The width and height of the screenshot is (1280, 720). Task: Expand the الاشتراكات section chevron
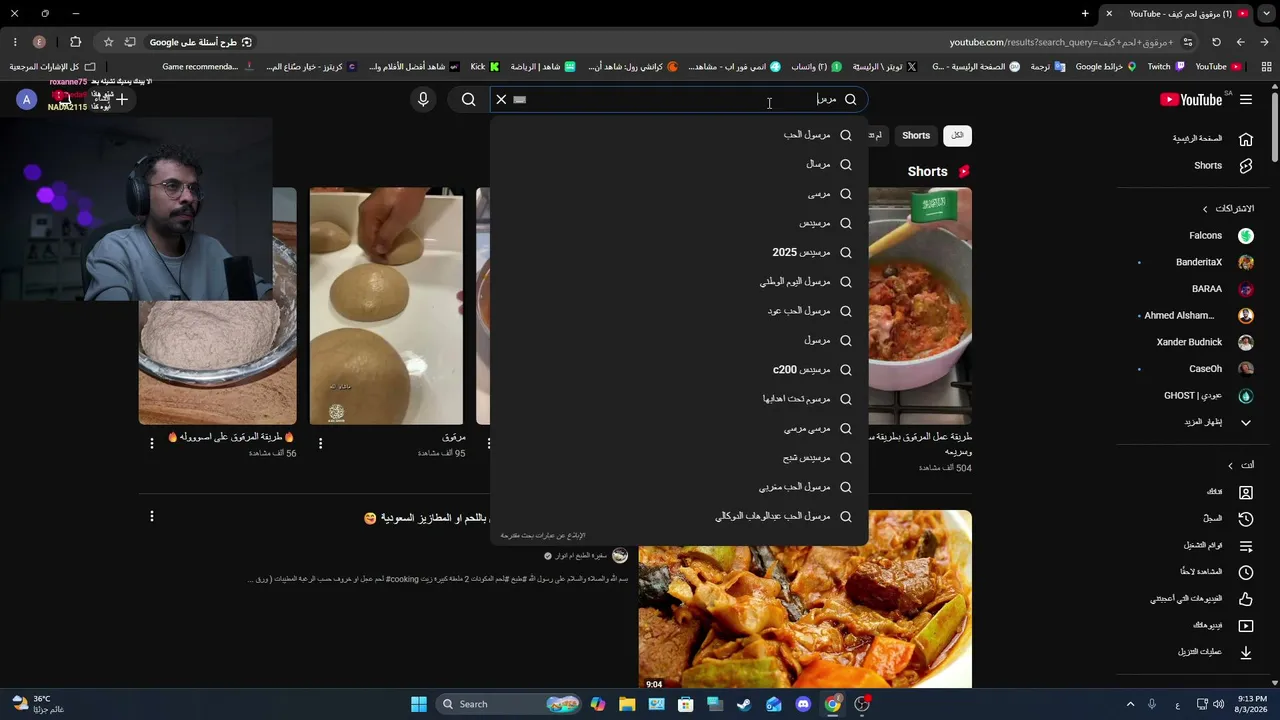1205,209
